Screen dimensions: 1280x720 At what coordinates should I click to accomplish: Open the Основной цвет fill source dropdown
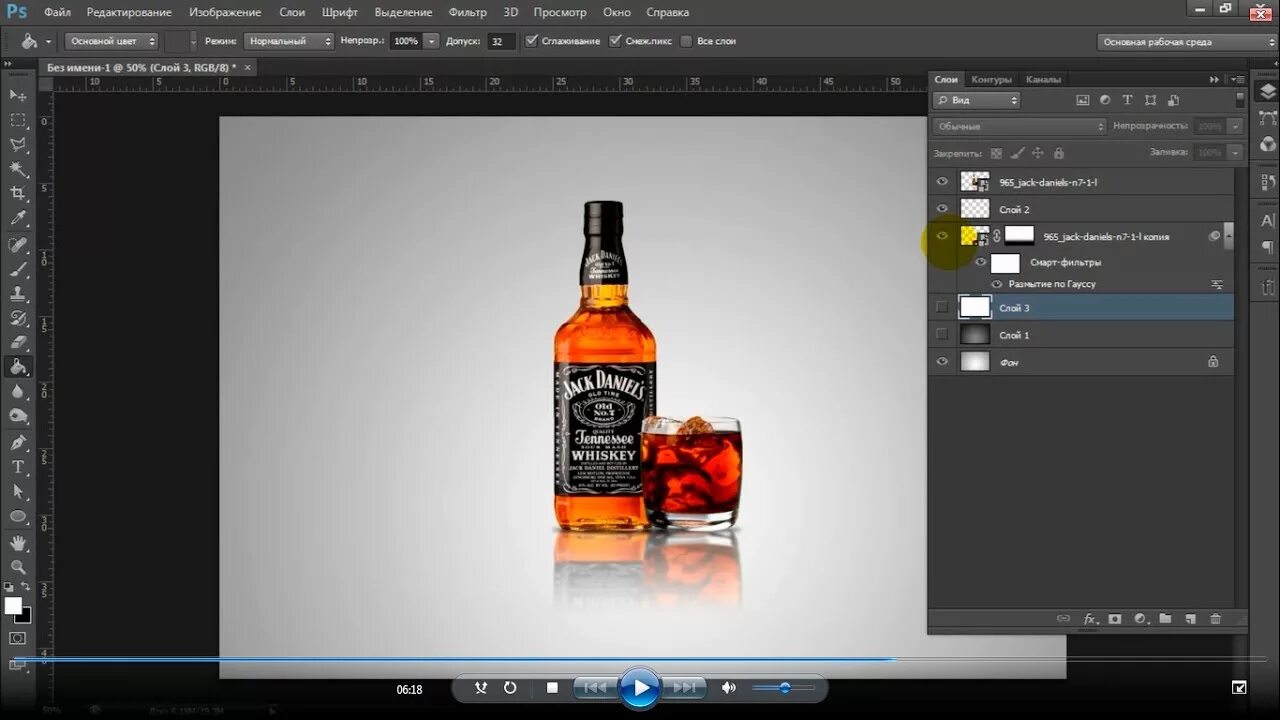click(112, 41)
